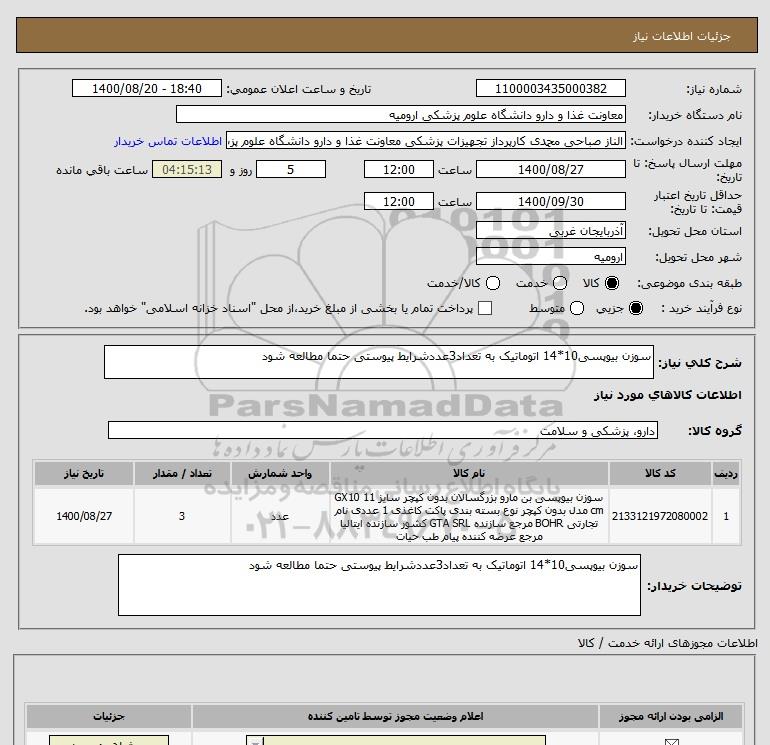The image size is (770, 745).
Task: Click the biopsy needle product name cell
Action: (x=469, y=516)
